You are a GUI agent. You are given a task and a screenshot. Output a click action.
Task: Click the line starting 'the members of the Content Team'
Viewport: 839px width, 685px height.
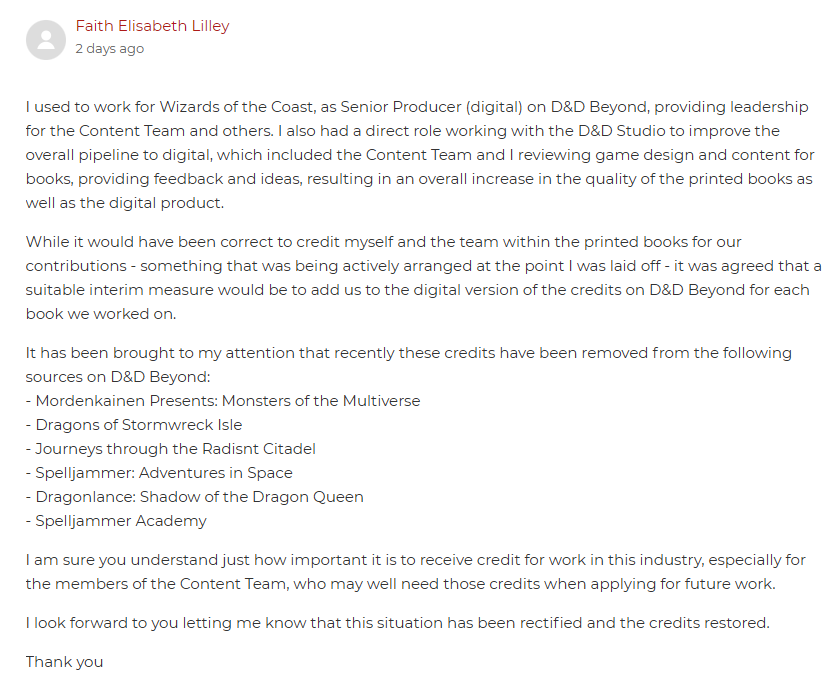[x=400, y=584]
